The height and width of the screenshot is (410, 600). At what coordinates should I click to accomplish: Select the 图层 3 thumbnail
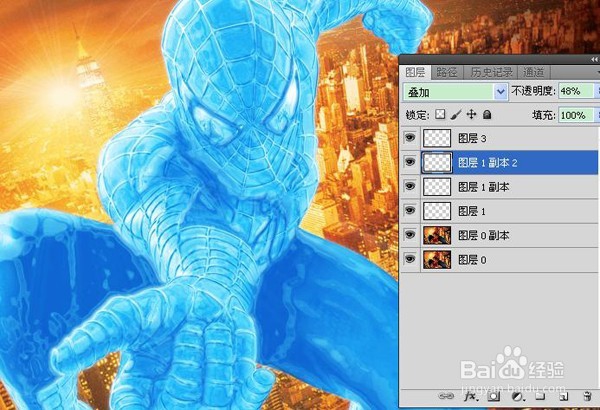pyautogui.click(x=437, y=138)
